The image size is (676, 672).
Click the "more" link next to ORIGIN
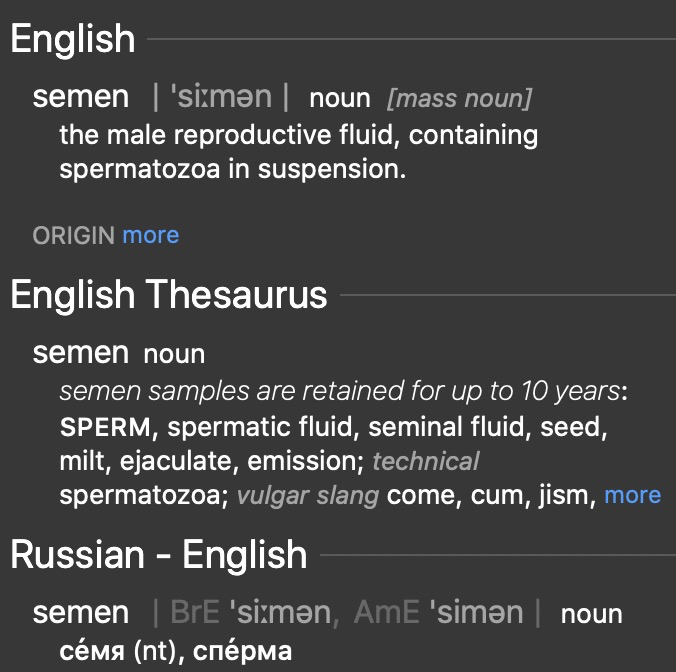coord(150,235)
